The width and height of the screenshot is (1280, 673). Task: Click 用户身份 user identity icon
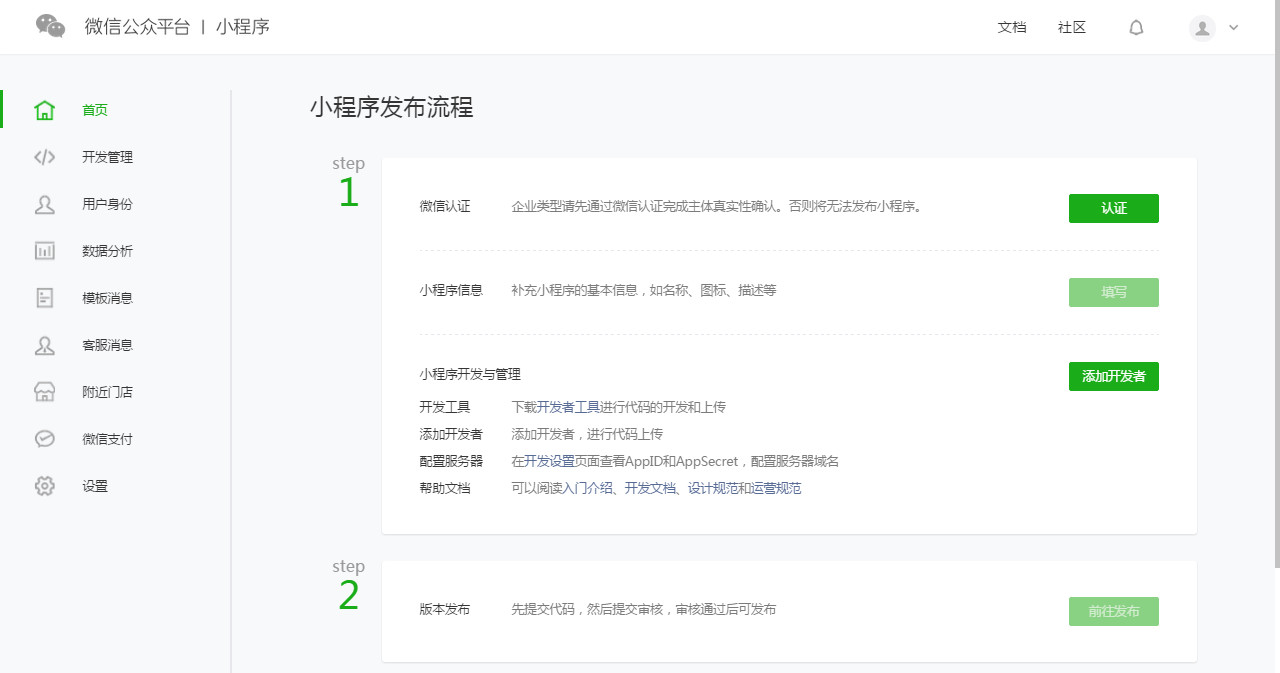(44, 204)
